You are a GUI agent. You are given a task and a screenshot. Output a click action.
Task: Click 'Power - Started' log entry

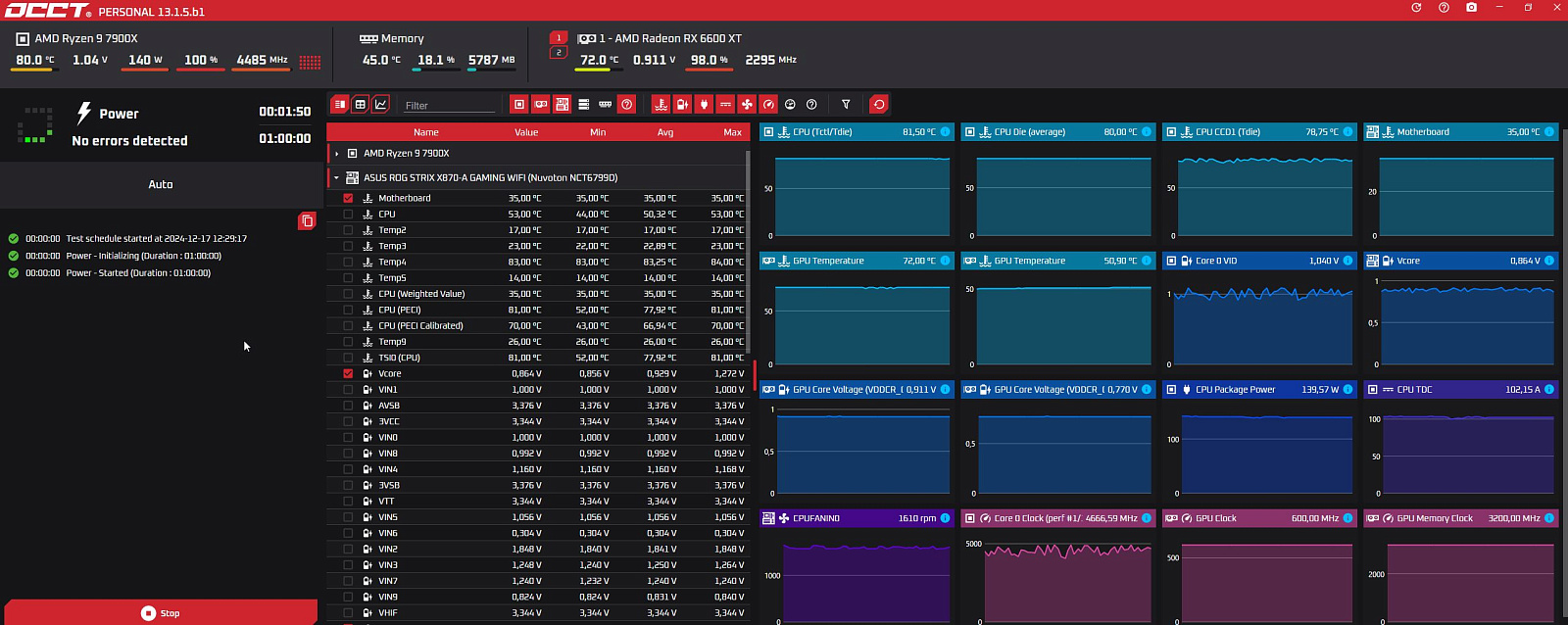[138, 273]
